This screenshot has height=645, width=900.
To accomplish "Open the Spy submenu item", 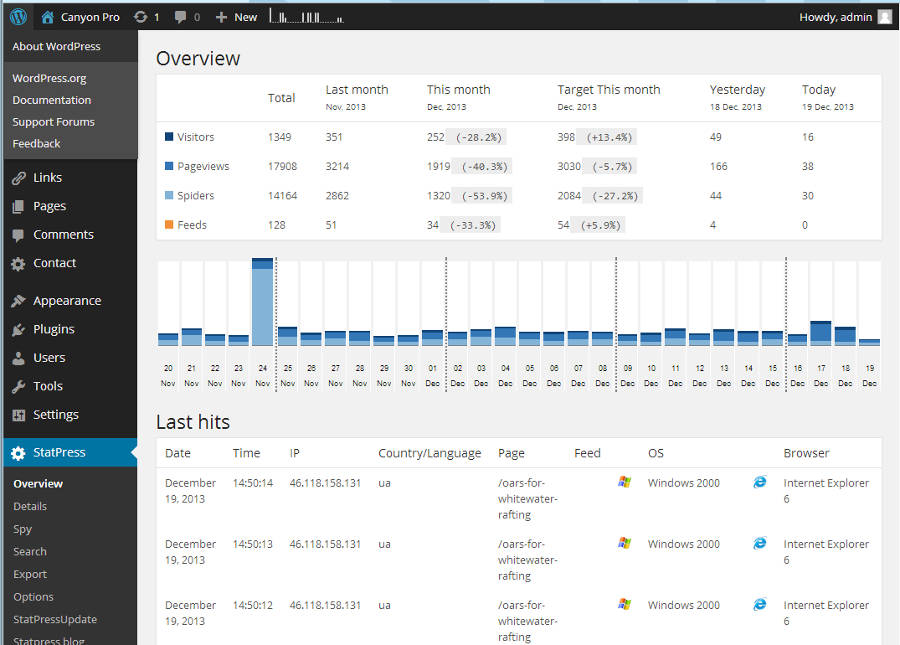I will [23, 529].
